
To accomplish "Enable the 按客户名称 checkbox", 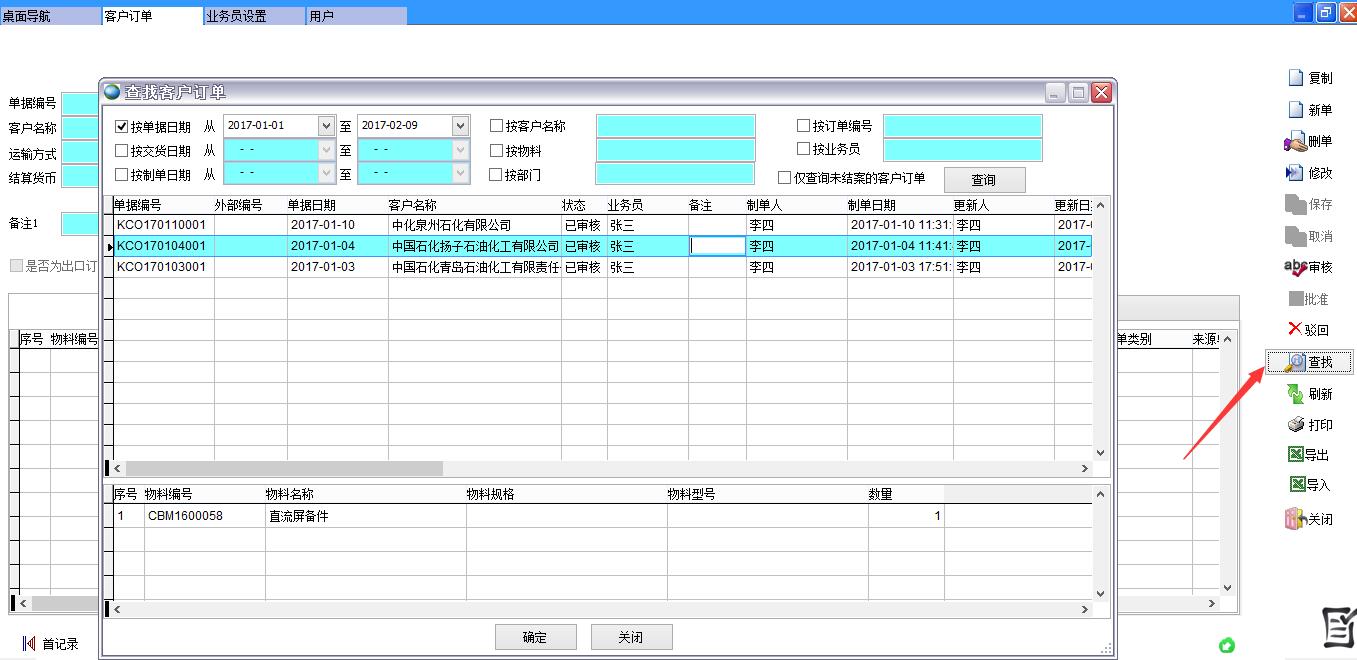I will 497,127.
